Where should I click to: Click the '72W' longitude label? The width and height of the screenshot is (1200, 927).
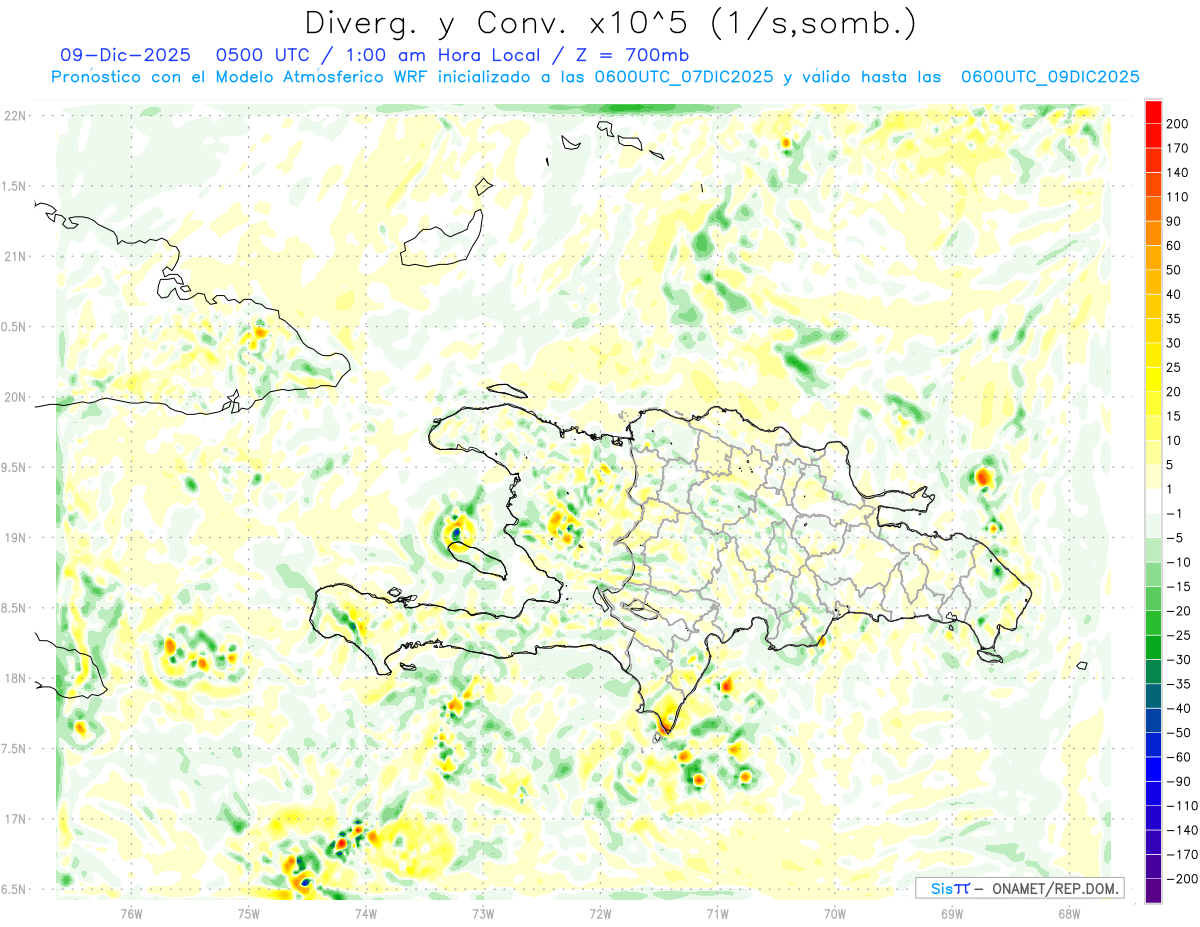pyautogui.click(x=600, y=913)
